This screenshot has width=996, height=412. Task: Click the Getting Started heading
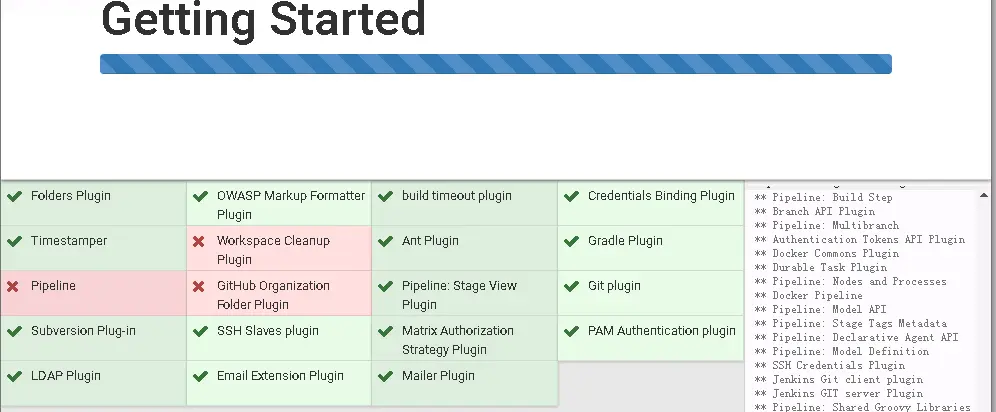click(264, 20)
